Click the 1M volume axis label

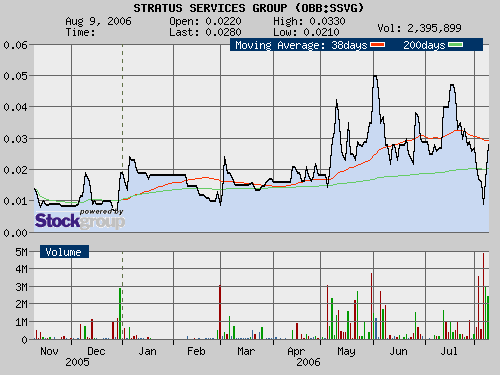point(21,322)
